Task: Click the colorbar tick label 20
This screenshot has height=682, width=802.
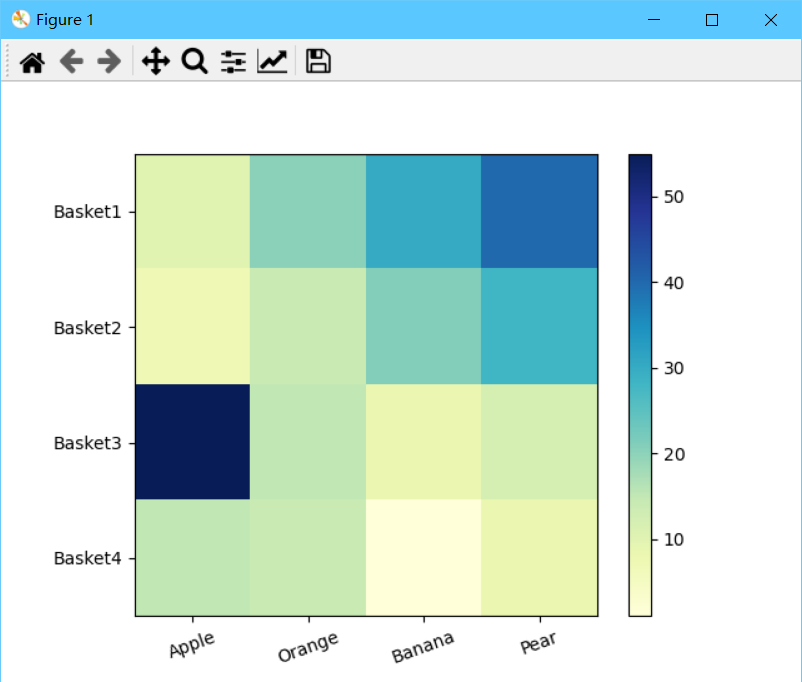Action: pos(674,454)
